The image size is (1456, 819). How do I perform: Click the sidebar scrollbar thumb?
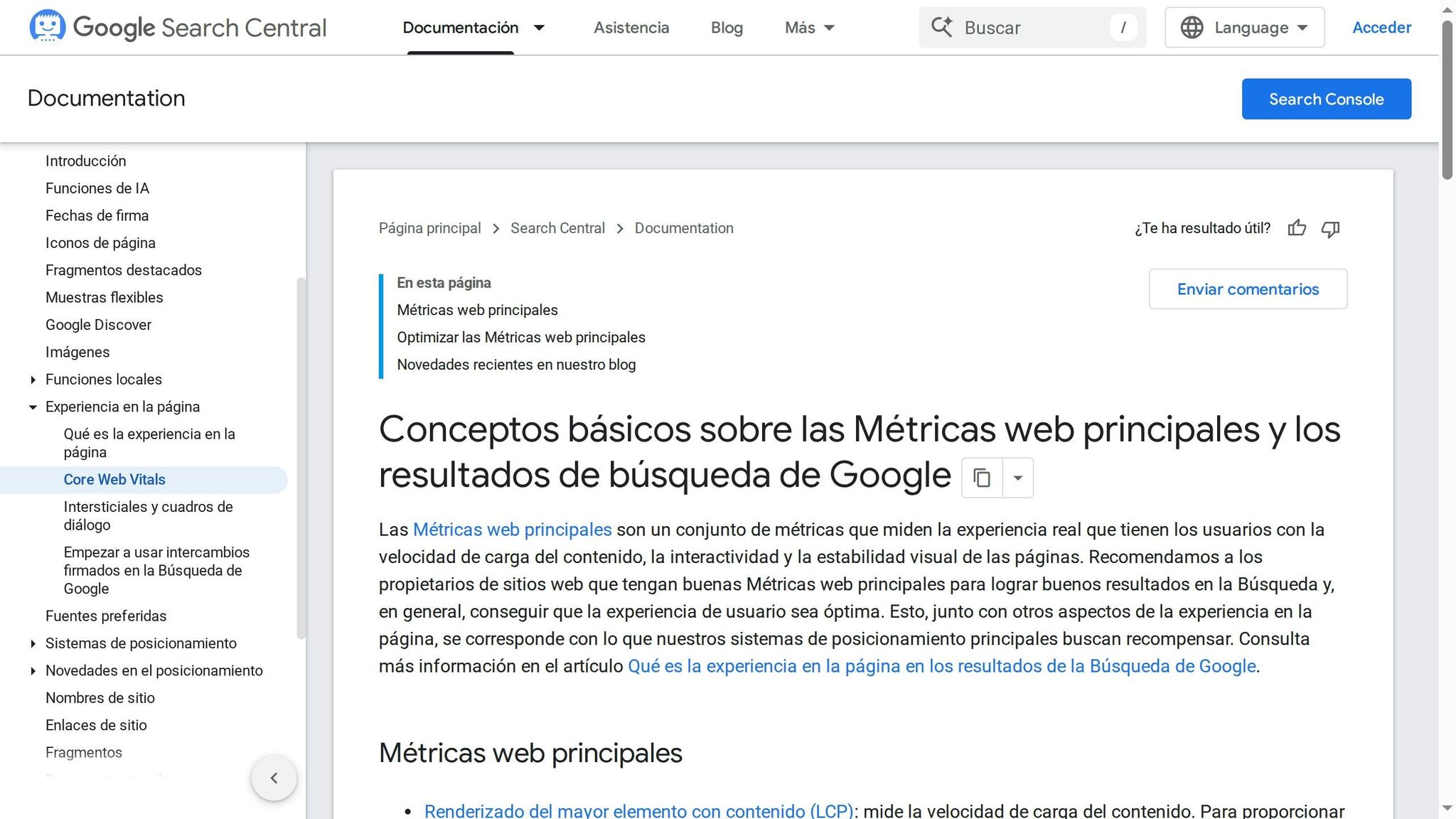pos(301,459)
